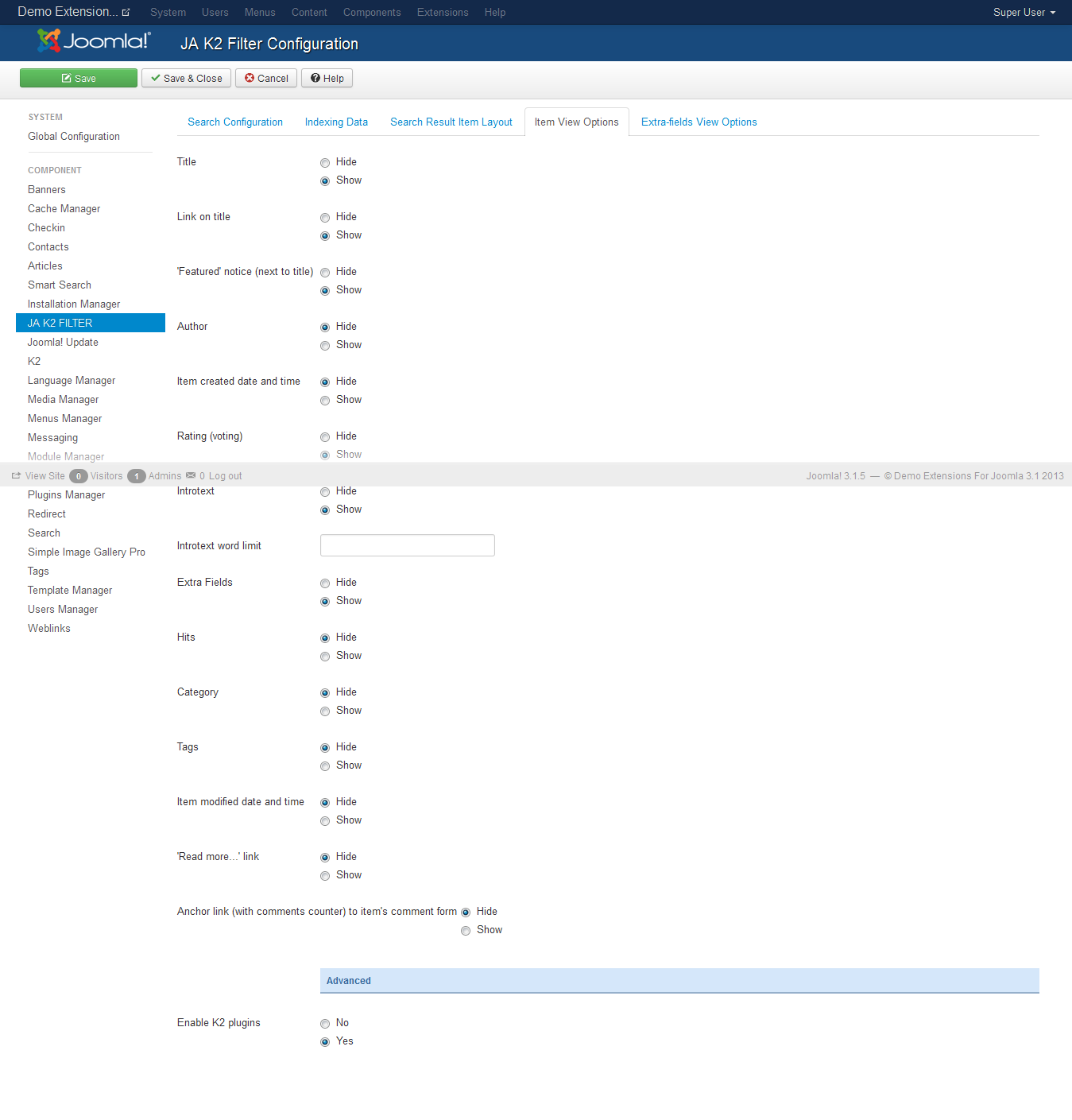Image resolution: width=1072 pixels, height=1120 pixels.
Task: Click the envelope messages icon in status bar
Action: (x=191, y=475)
